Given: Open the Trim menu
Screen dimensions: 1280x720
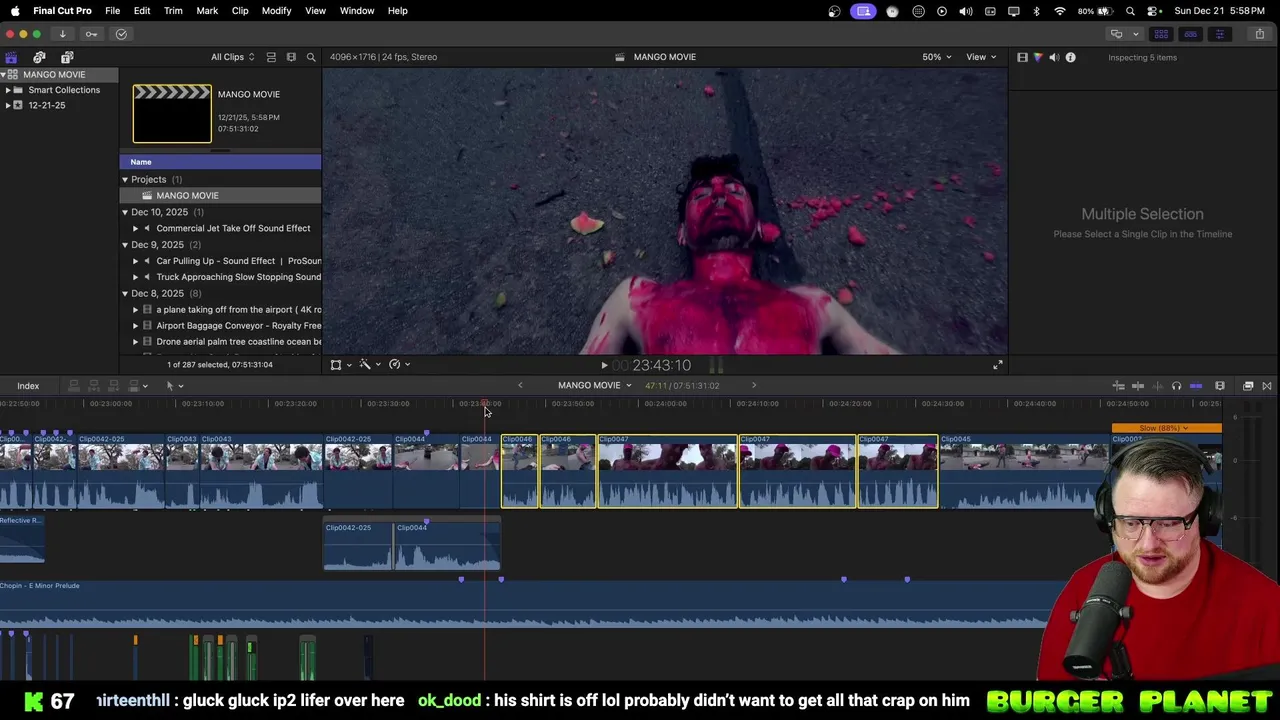Looking at the screenshot, I should click(x=173, y=10).
